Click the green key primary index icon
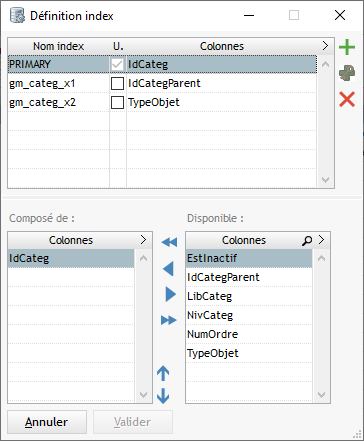 [347, 73]
